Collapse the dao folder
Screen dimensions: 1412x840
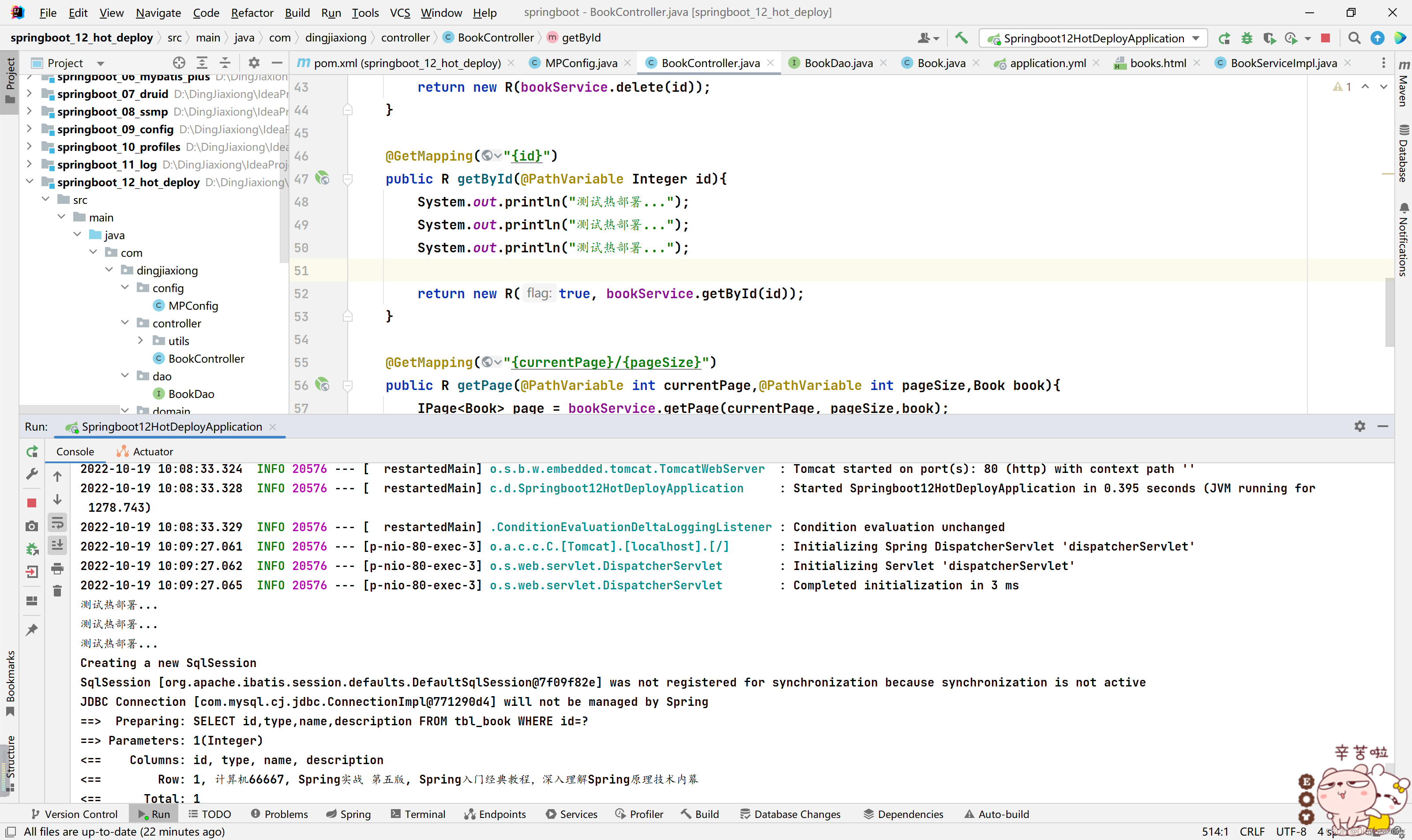(x=125, y=376)
